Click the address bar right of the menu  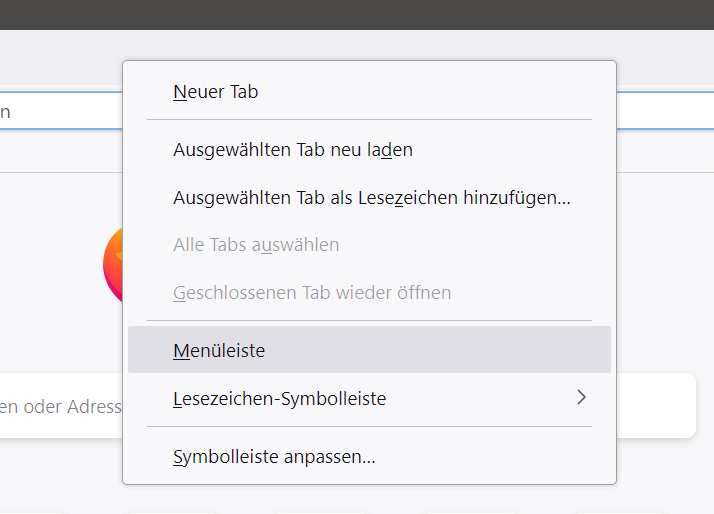coord(664,110)
